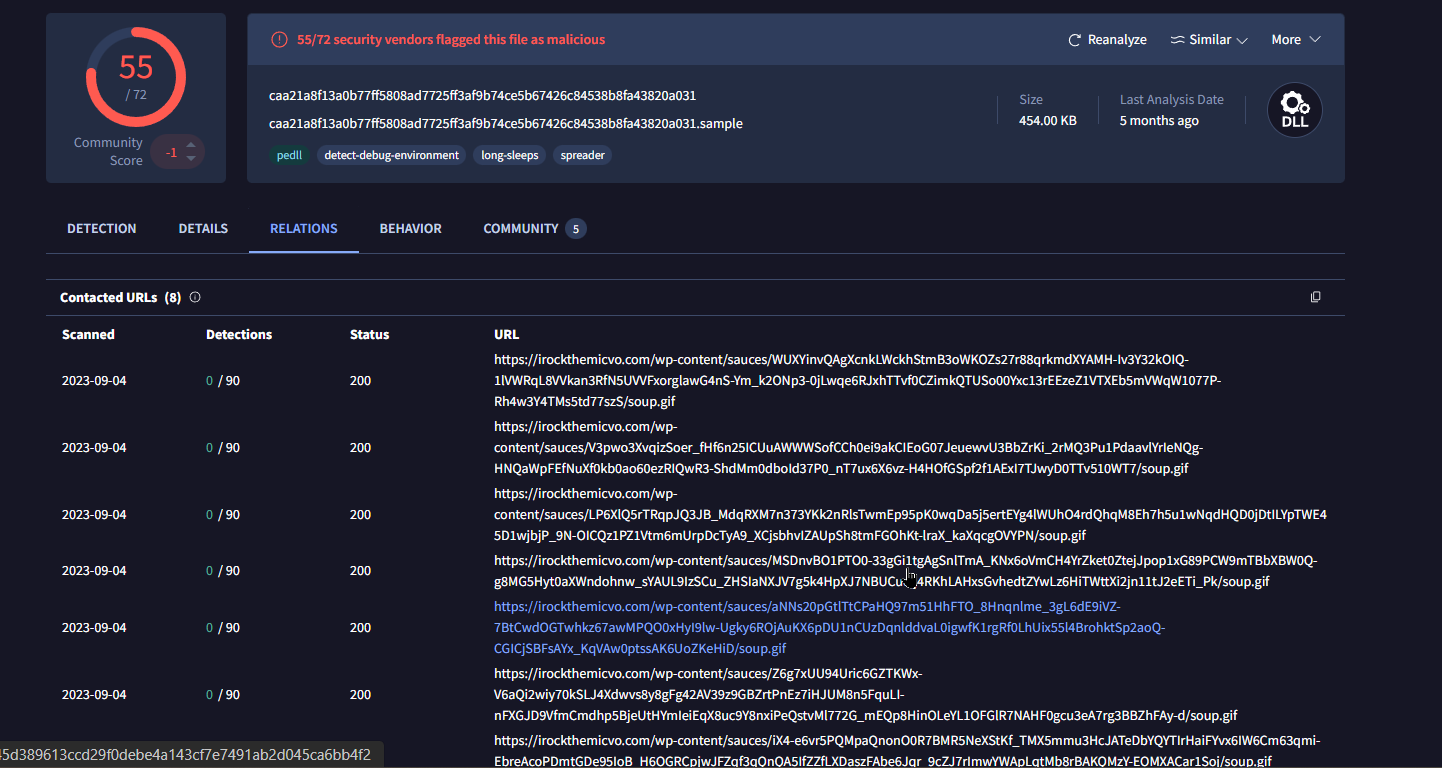The image size is (1442, 768).
Task: Click the URL containing WUXYinvQAgXcnkLWckhStmB3oWKOZs
Action: pyautogui.click(x=858, y=381)
